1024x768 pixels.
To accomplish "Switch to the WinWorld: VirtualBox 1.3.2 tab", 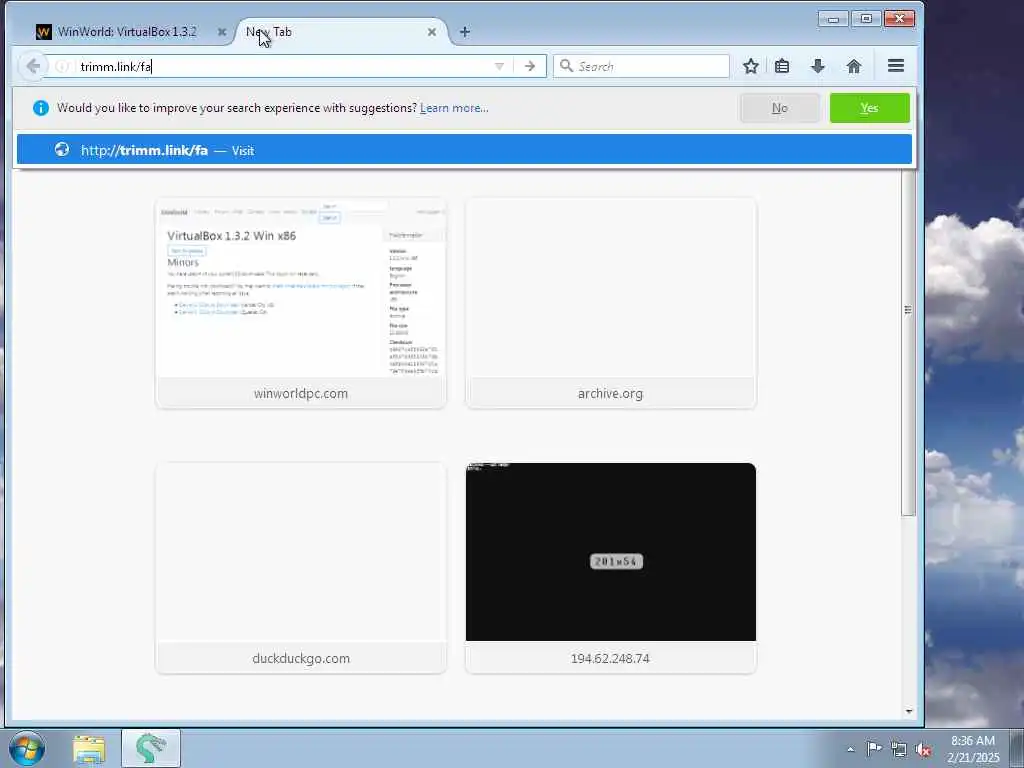I will [127, 31].
